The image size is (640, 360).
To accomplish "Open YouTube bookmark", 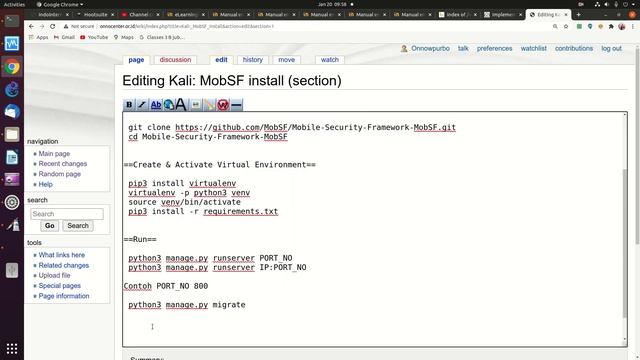I will coord(94,37).
